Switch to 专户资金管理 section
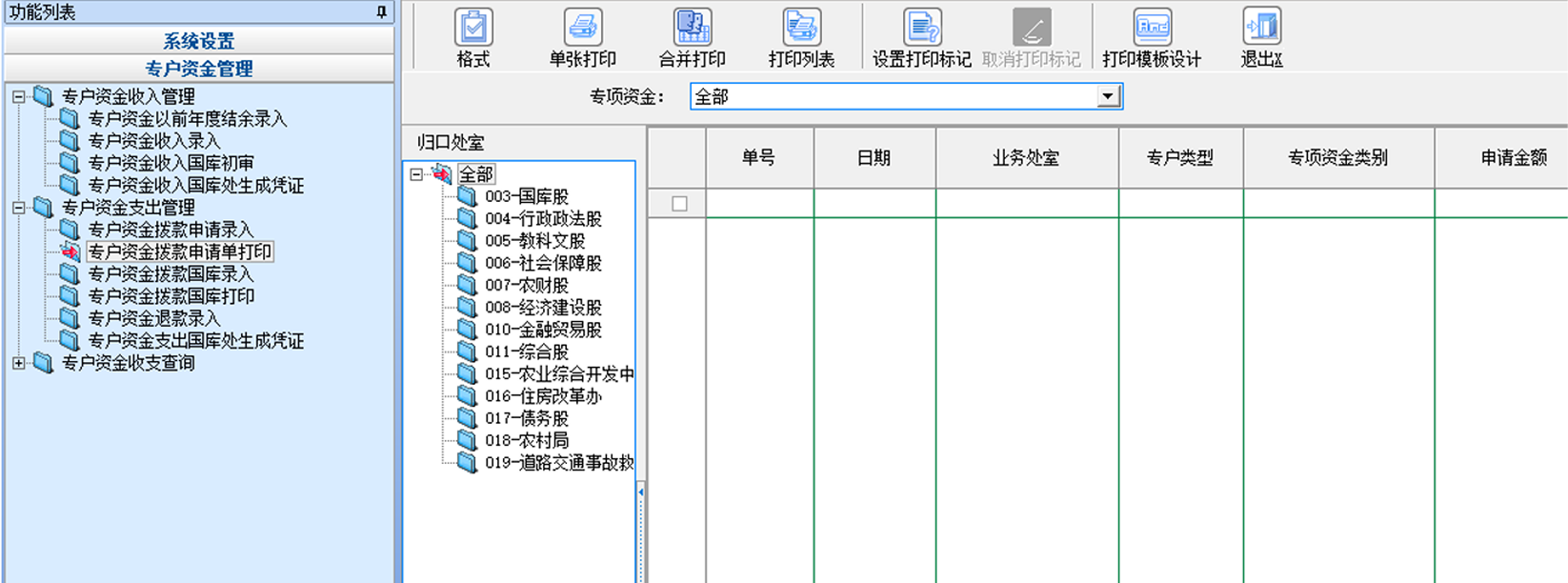Viewport: 1568px width, 583px height. 199,69
